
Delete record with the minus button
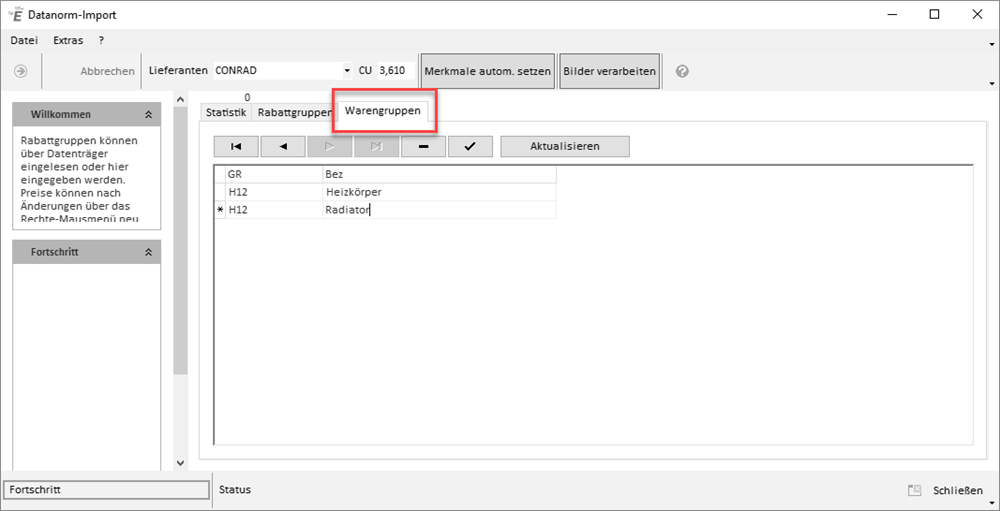click(x=424, y=146)
